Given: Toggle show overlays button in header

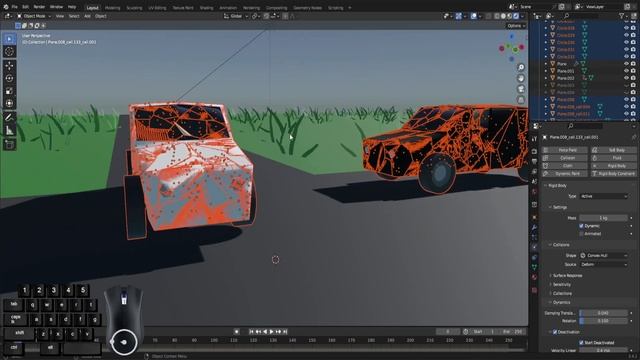Looking at the screenshot, I should [473, 16].
